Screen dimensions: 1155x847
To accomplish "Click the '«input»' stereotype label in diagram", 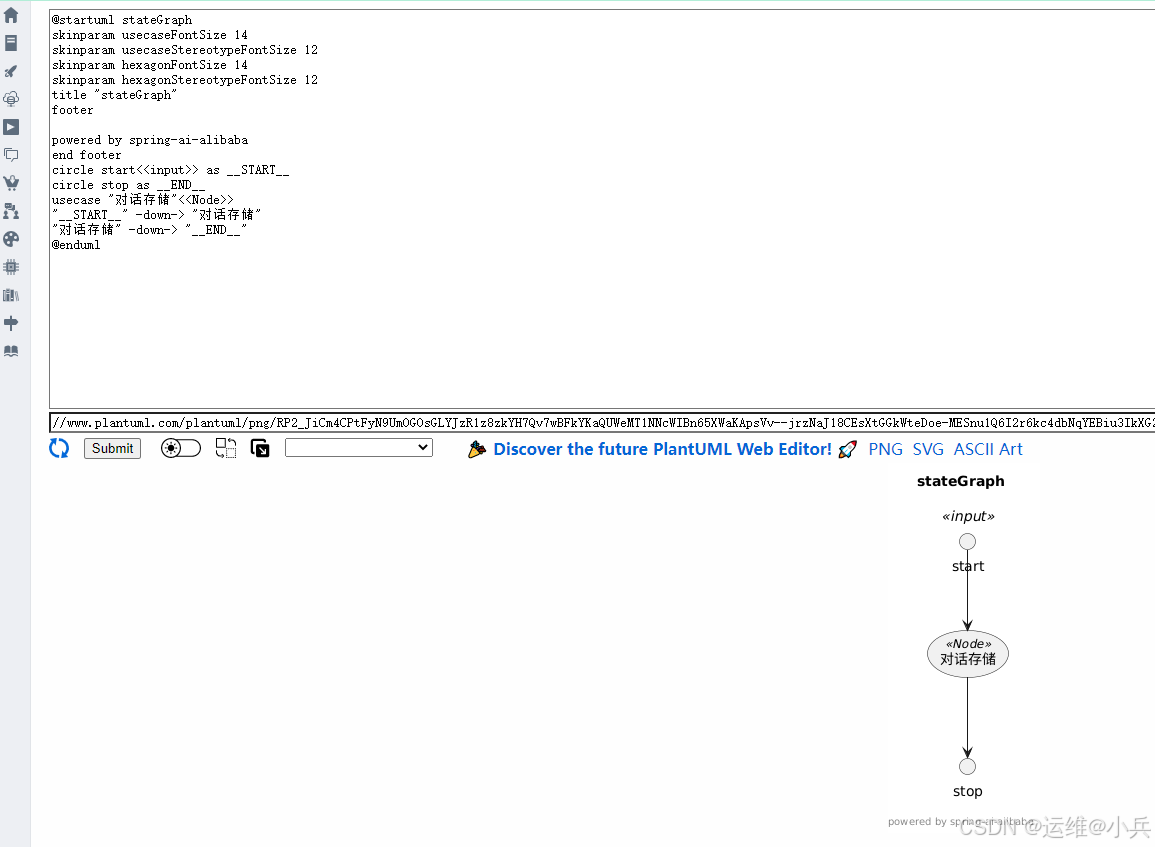I will 968,516.
